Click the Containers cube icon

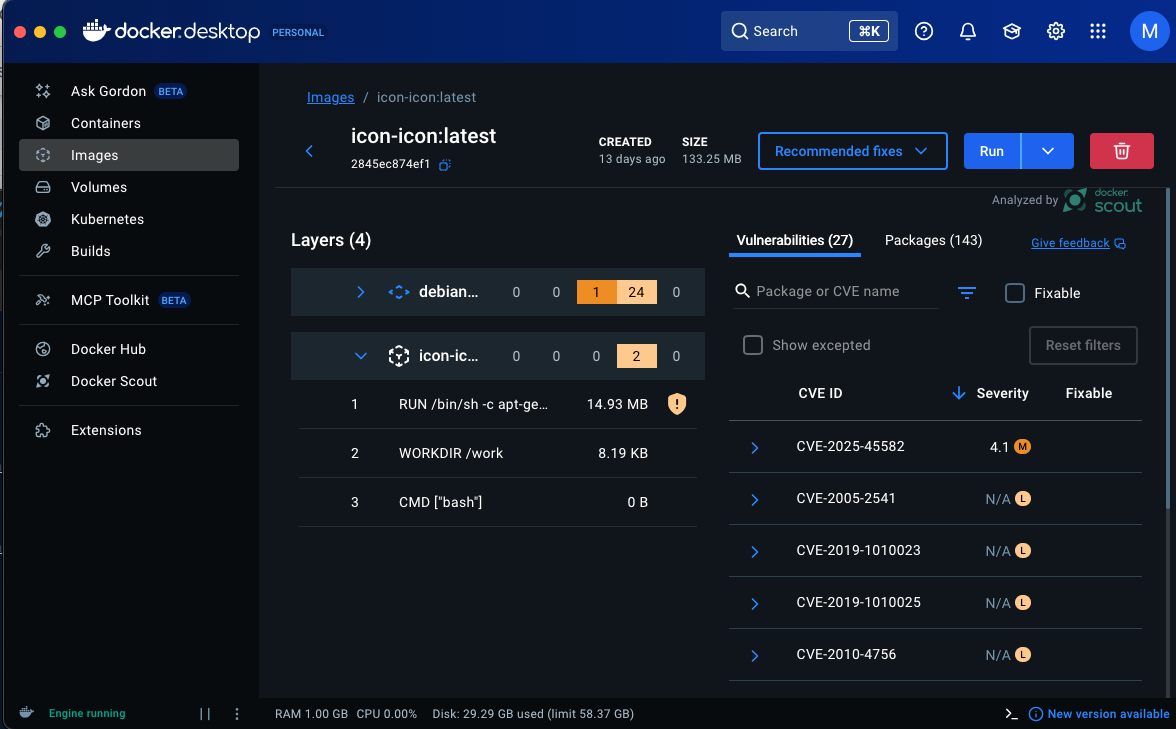tap(43, 123)
